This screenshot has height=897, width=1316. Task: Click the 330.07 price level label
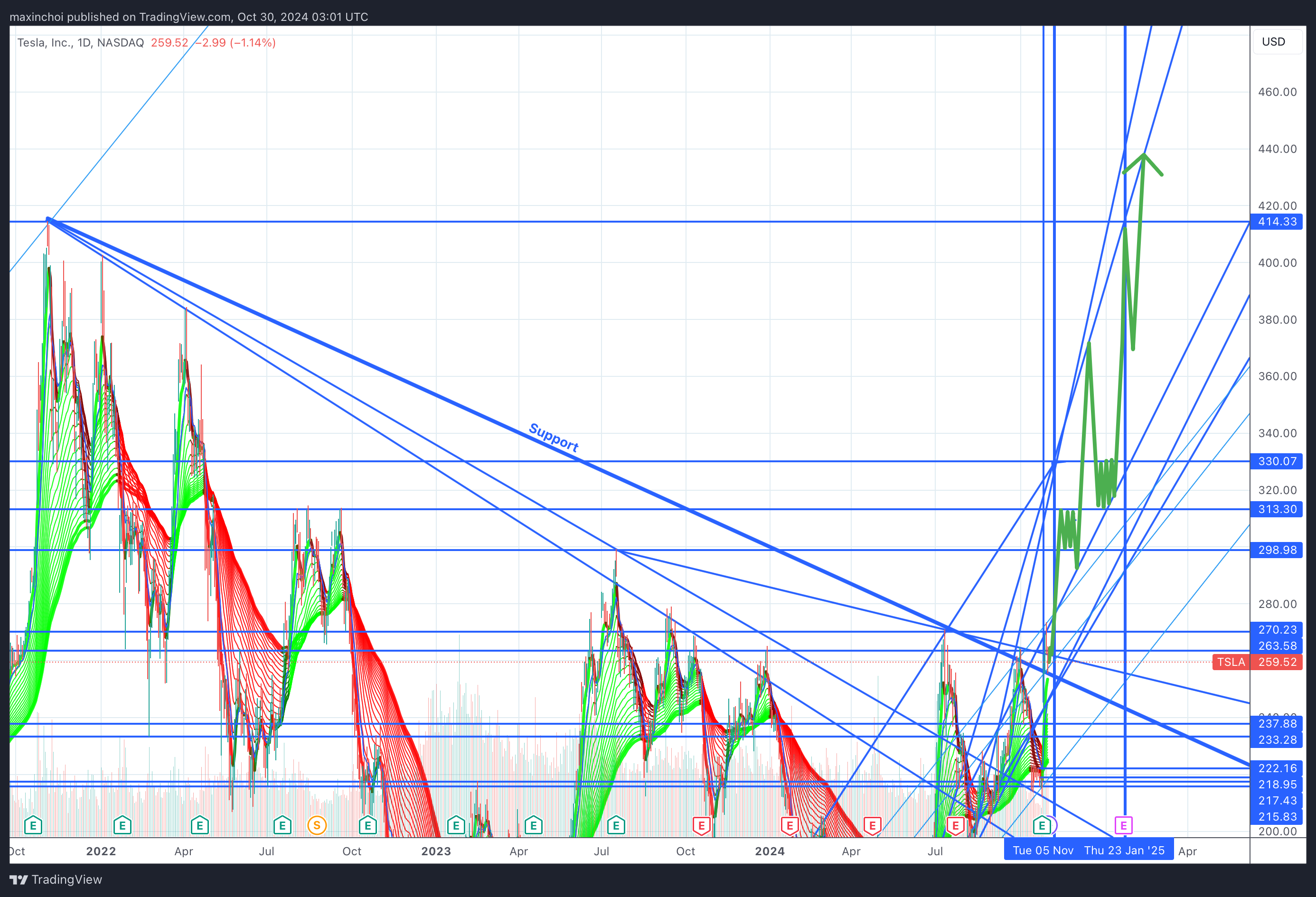coord(1277,461)
